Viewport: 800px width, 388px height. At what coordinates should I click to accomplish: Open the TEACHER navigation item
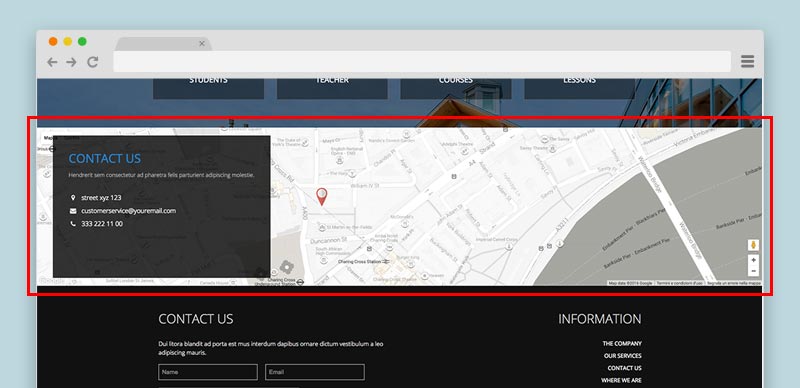click(332, 88)
